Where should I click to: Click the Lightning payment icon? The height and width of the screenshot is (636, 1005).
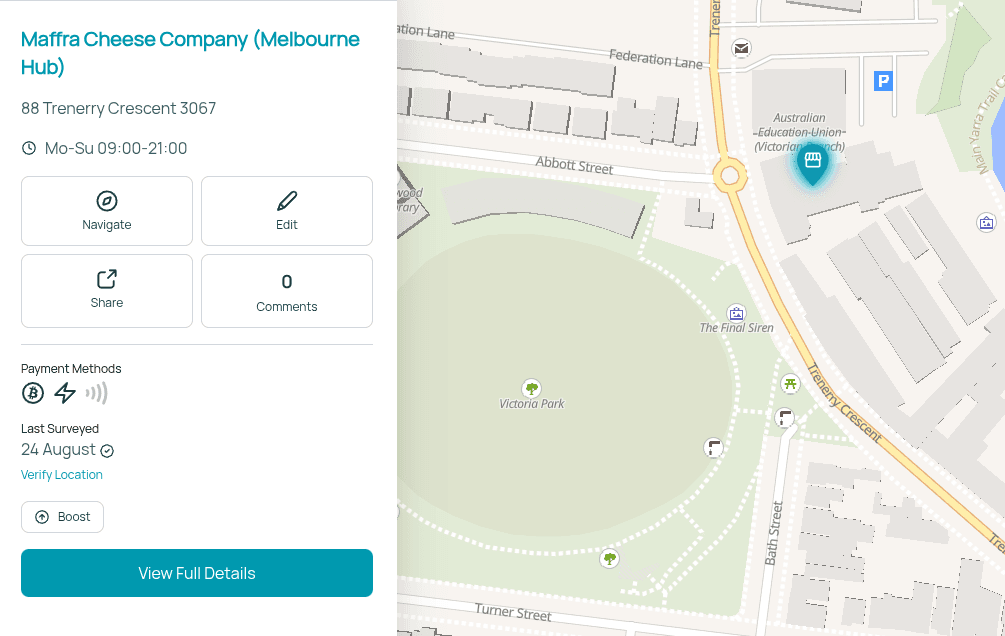pos(64,393)
